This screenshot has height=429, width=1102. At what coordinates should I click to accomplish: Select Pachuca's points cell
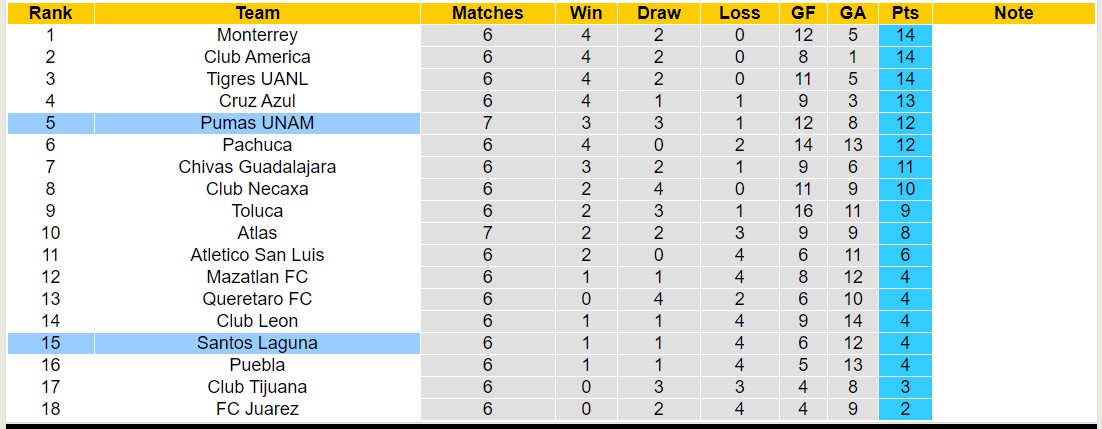point(905,145)
